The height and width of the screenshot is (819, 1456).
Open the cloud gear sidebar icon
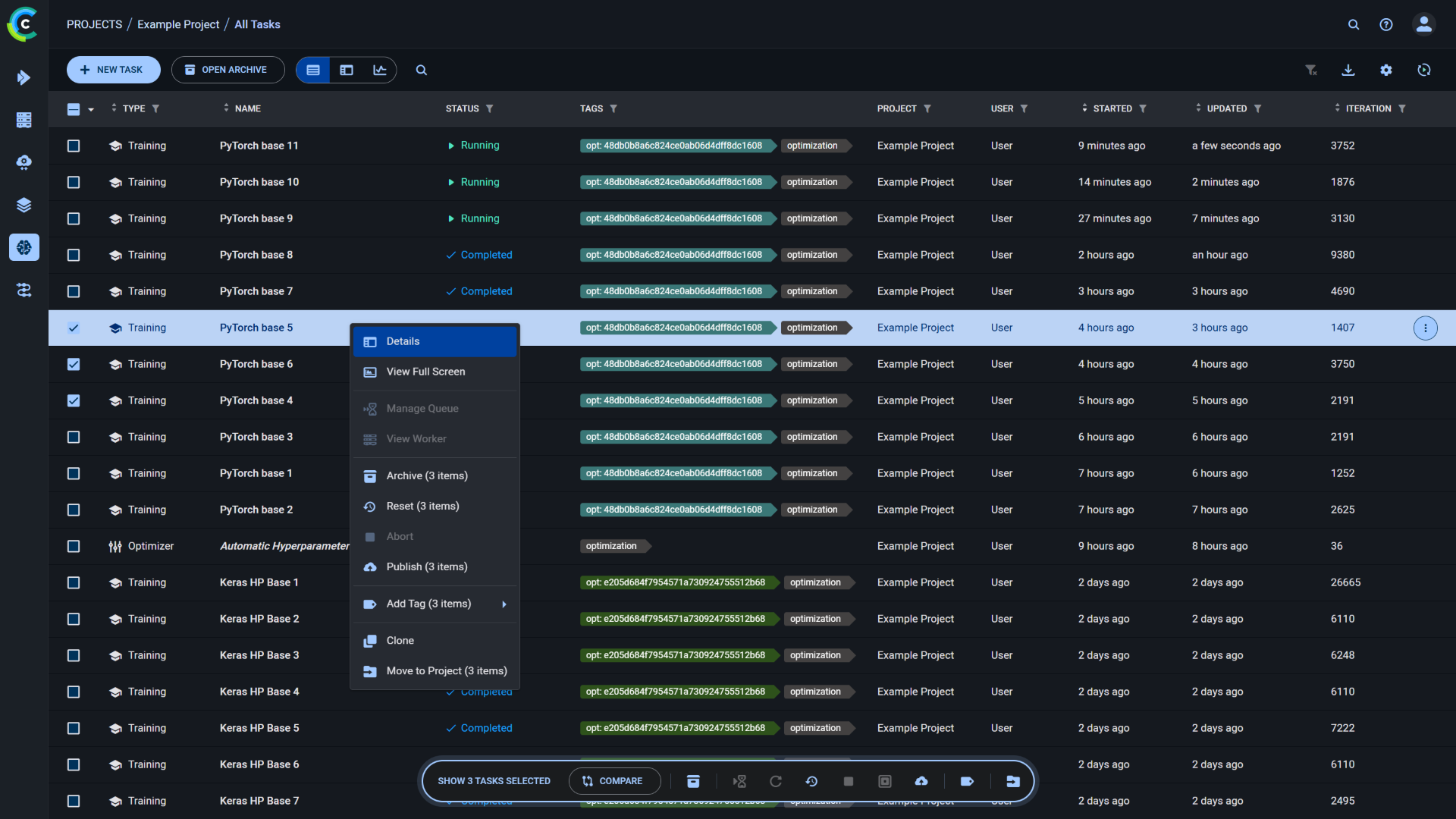pyautogui.click(x=24, y=162)
